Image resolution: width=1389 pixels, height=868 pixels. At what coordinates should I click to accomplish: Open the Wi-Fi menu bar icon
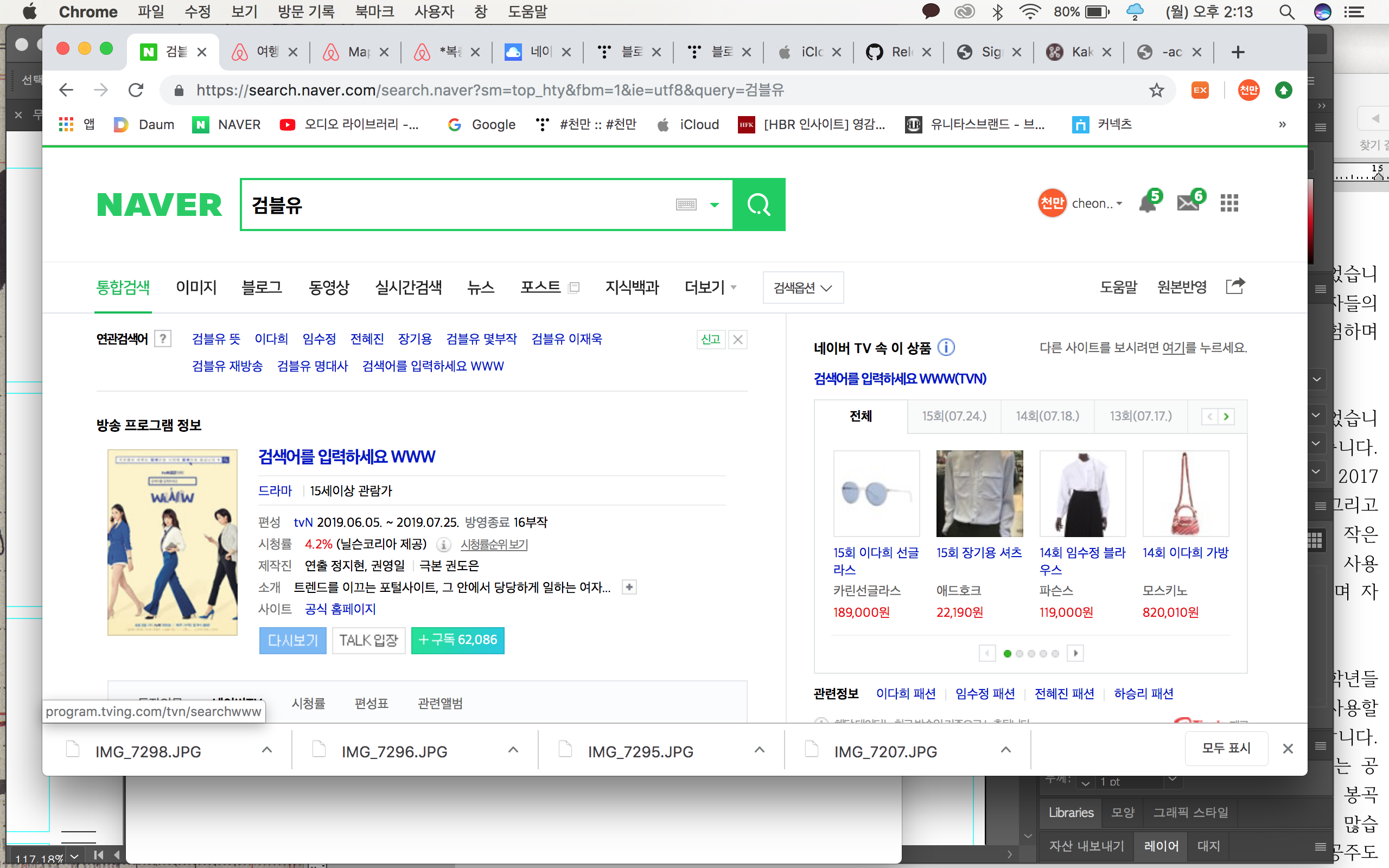coord(1030,12)
